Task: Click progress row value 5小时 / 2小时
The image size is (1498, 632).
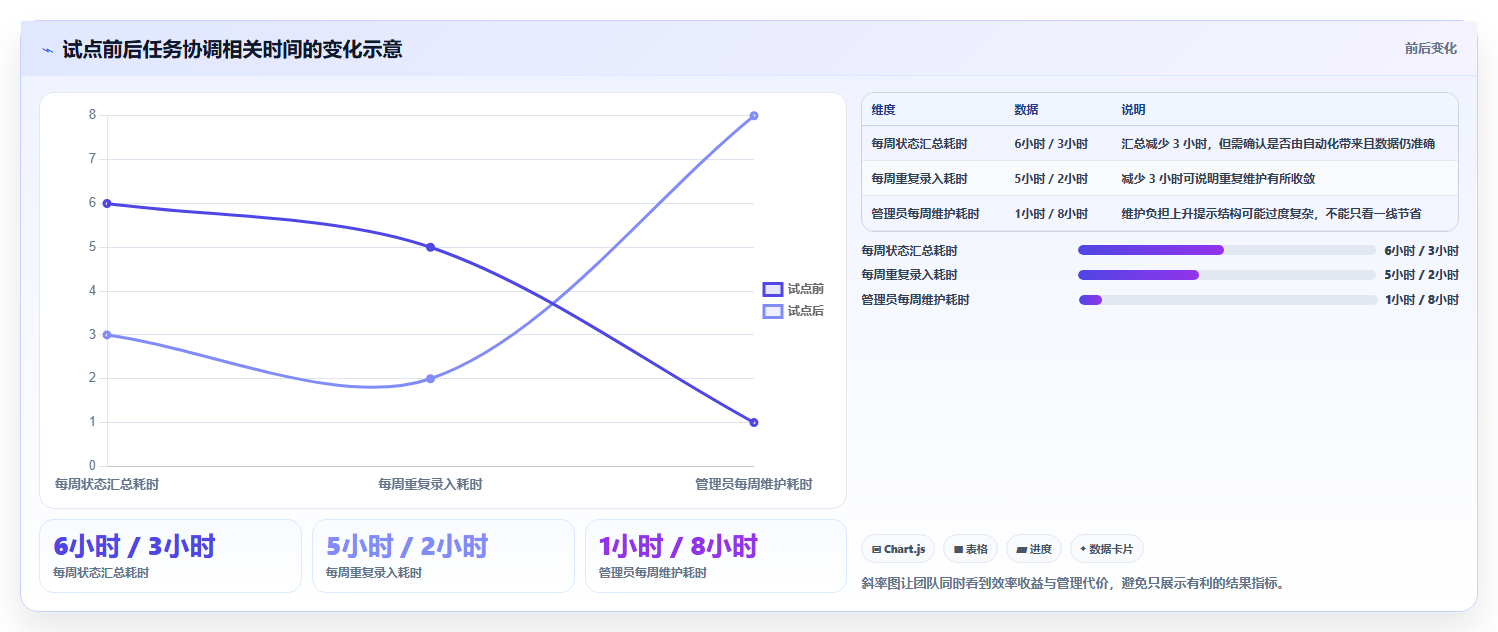Action: [x=1421, y=275]
